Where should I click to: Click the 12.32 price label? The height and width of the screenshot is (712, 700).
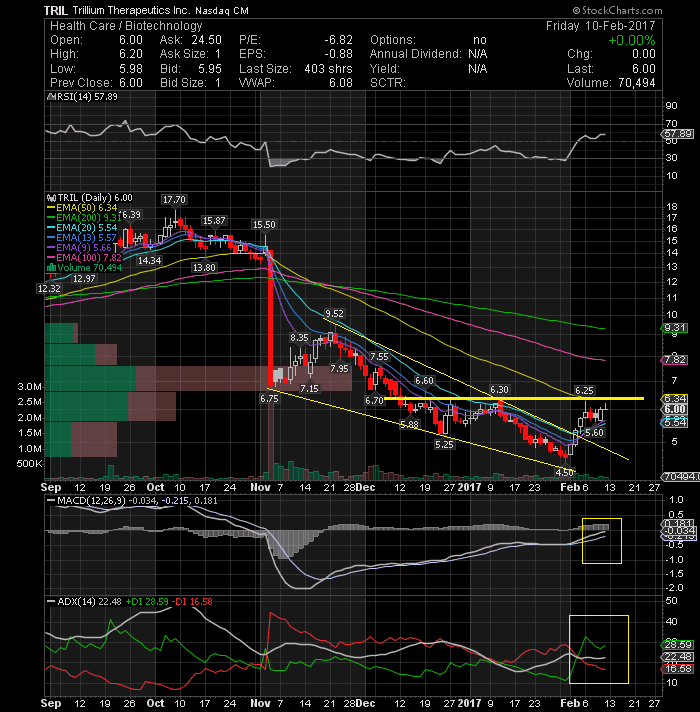coord(49,288)
